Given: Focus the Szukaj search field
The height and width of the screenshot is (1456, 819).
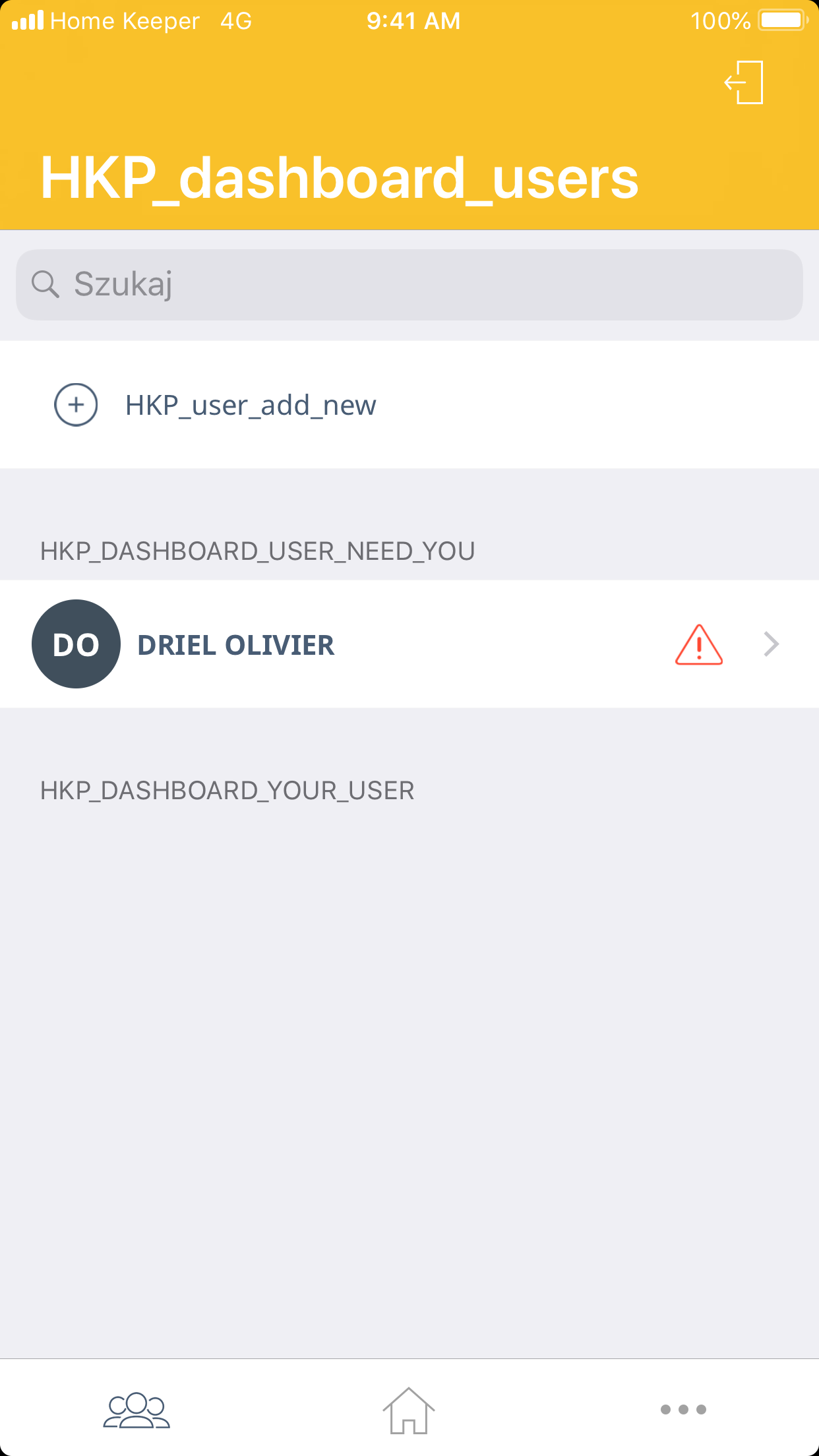Looking at the screenshot, I should (x=409, y=285).
